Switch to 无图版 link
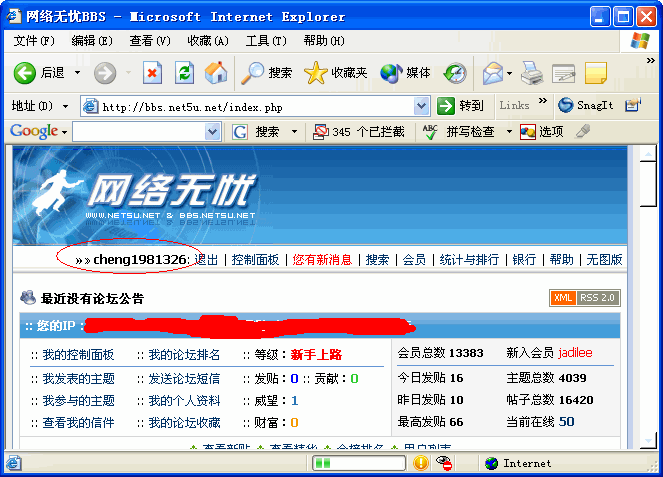The image size is (663, 477). [x=604, y=260]
